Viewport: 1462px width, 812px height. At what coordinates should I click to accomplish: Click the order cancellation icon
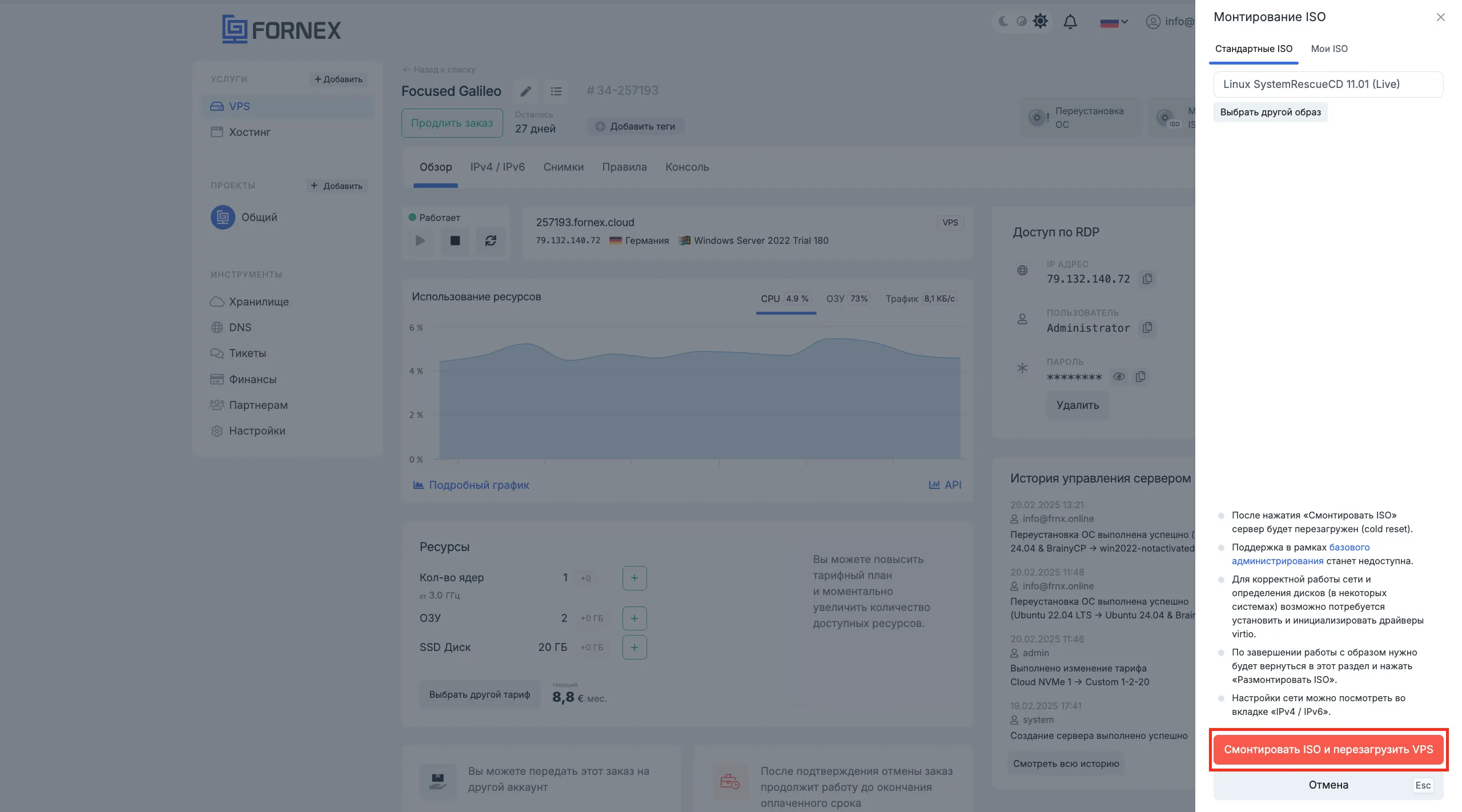tap(730, 781)
